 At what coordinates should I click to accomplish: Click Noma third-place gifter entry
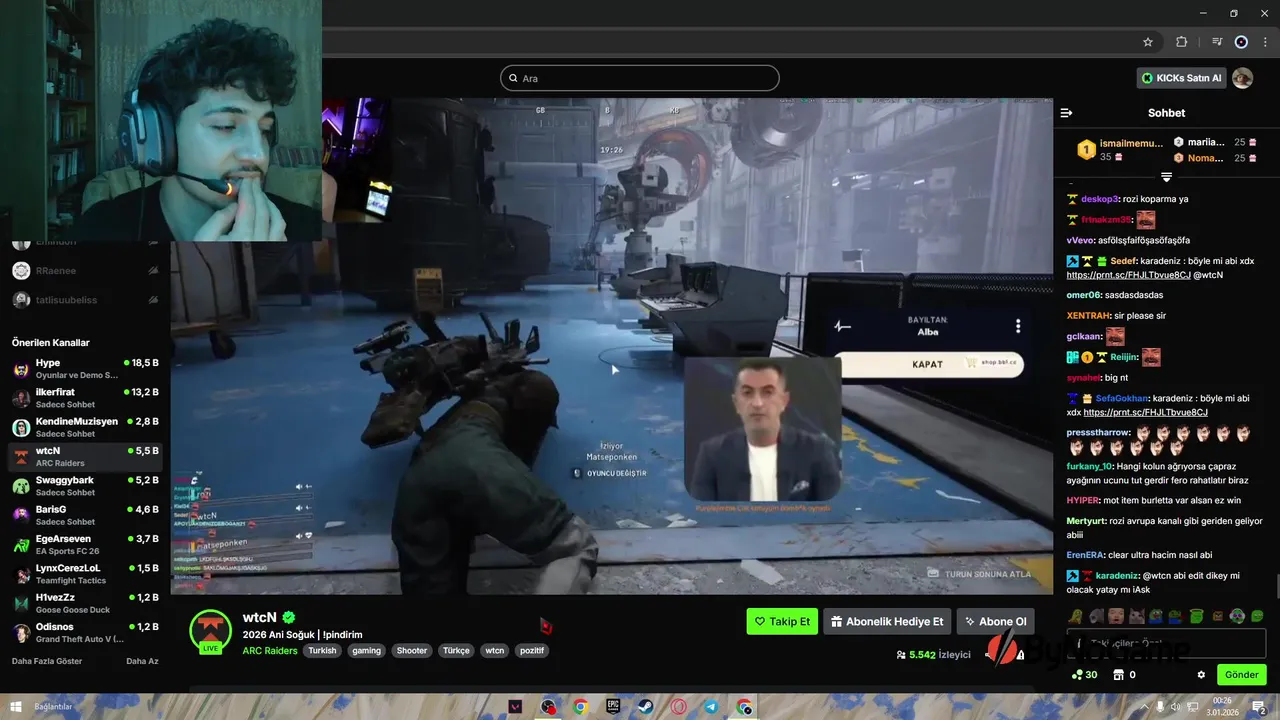coord(1214,158)
